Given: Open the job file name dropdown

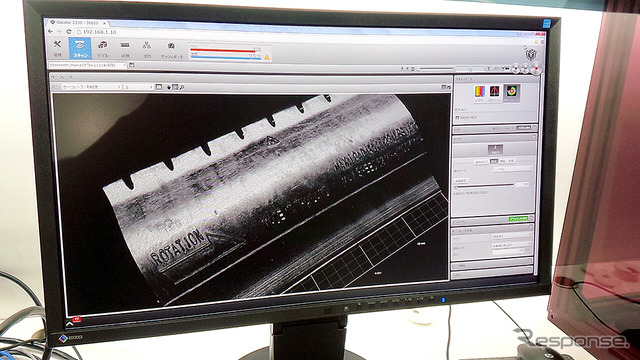Looking at the screenshot, I should [x=87, y=65].
